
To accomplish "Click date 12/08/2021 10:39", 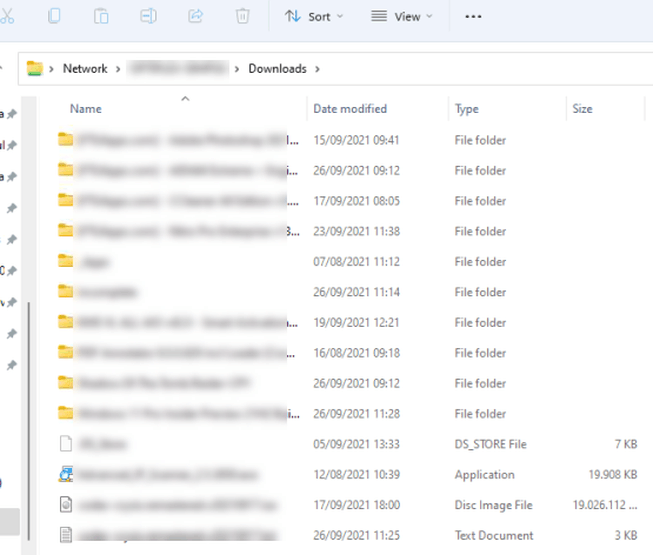I will click(x=356, y=474).
